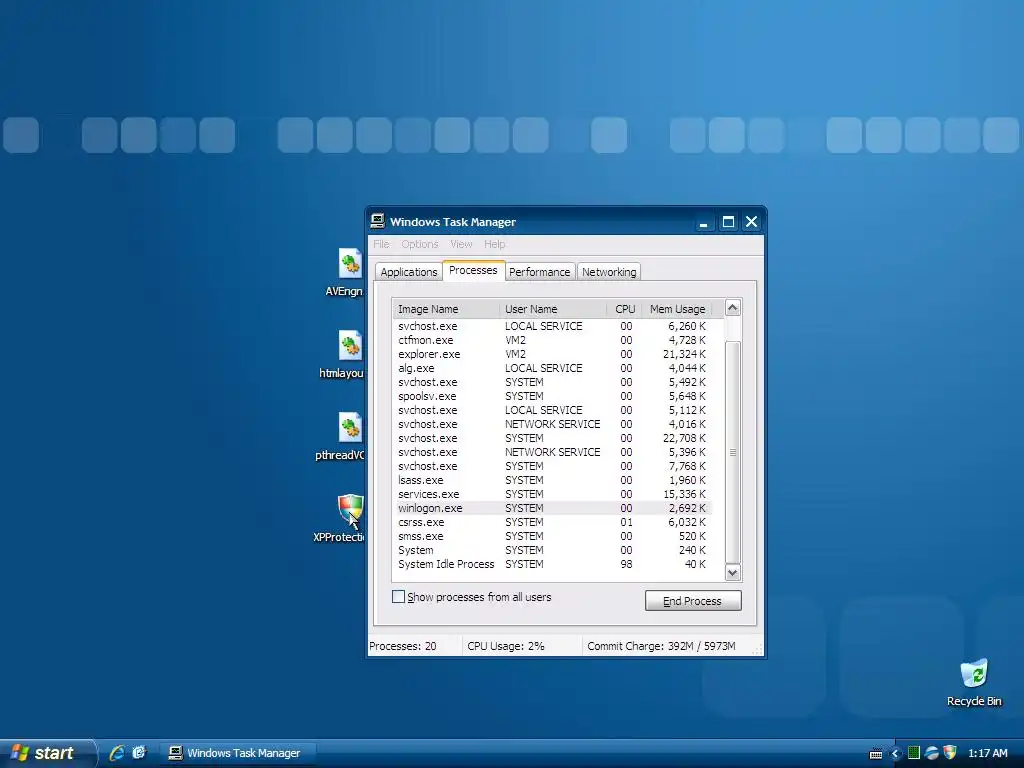
Task: Open the File menu
Action: tap(381, 244)
